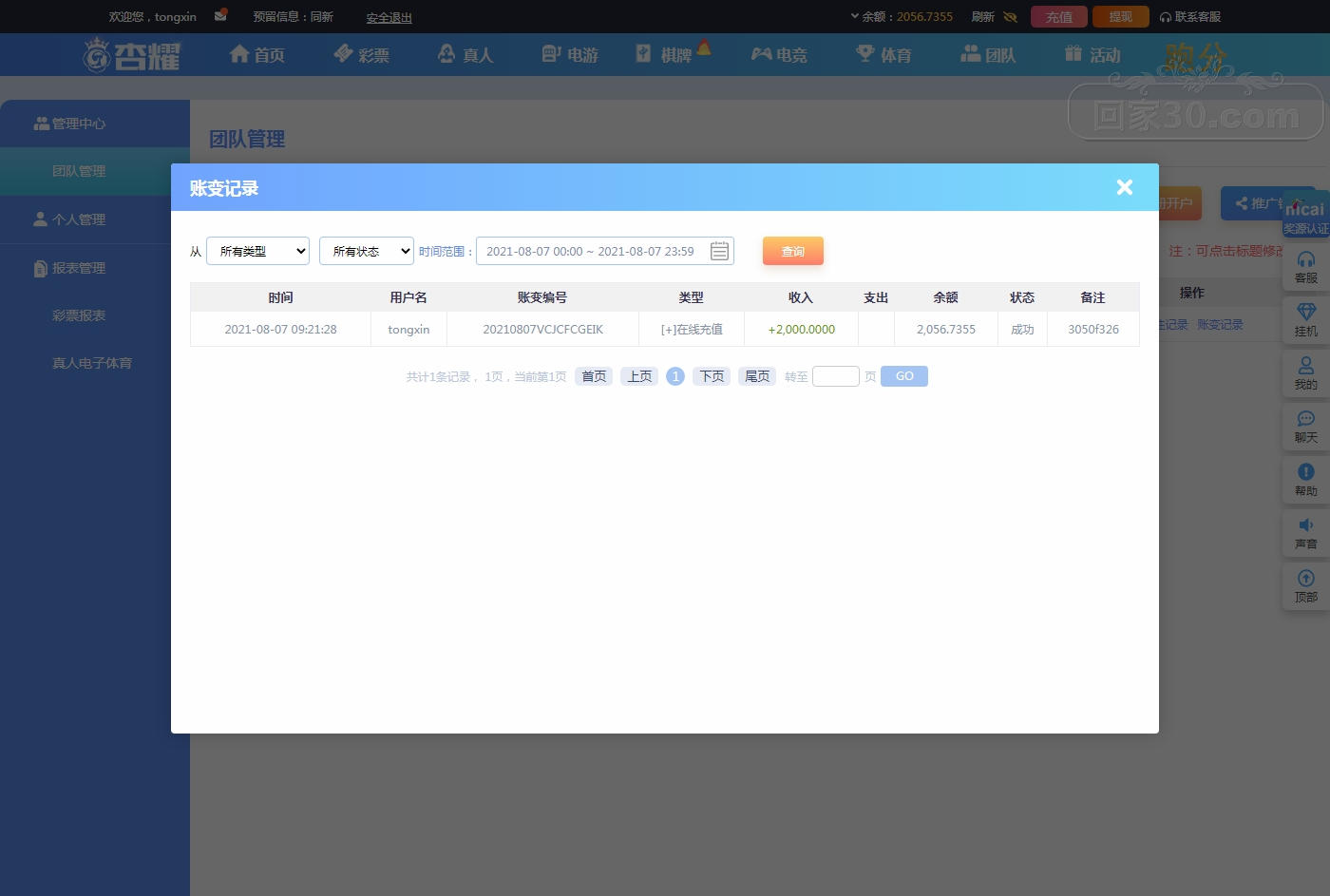Open the calendar icon in date range field
The height and width of the screenshot is (896, 1330).
tap(719, 251)
